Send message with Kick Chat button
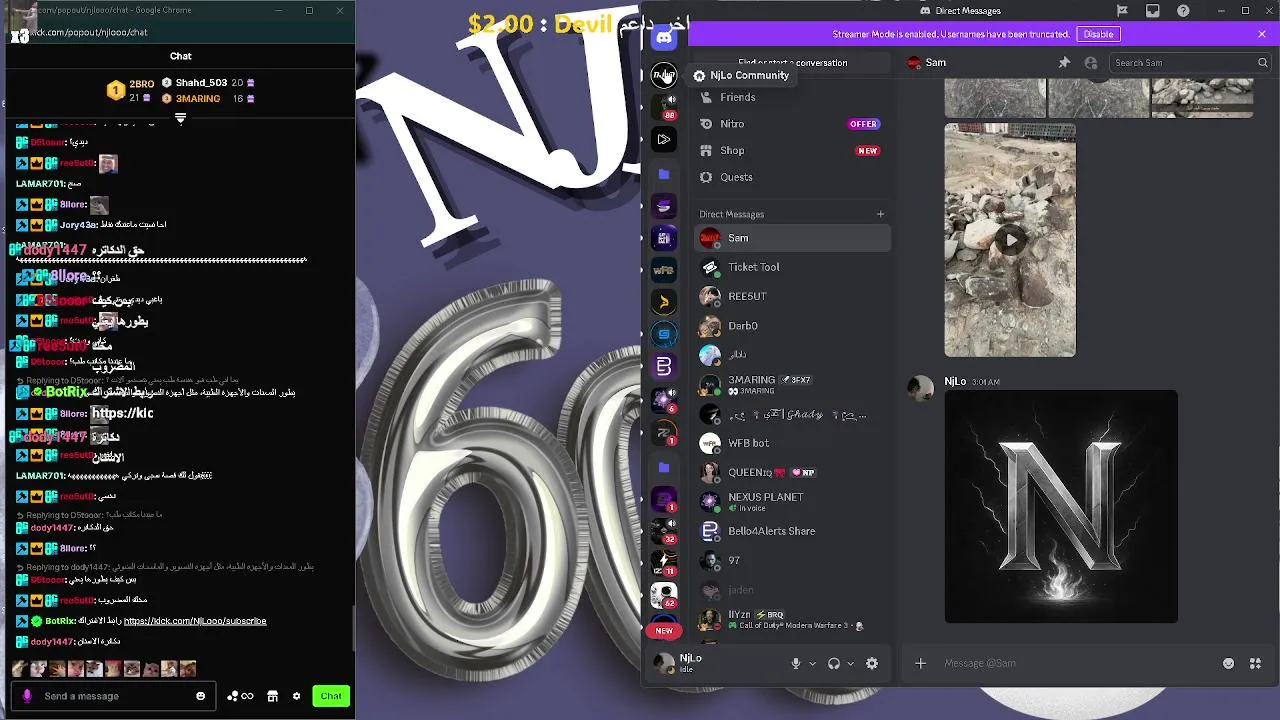Image resolution: width=1280 pixels, height=720 pixels. [331, 696]
